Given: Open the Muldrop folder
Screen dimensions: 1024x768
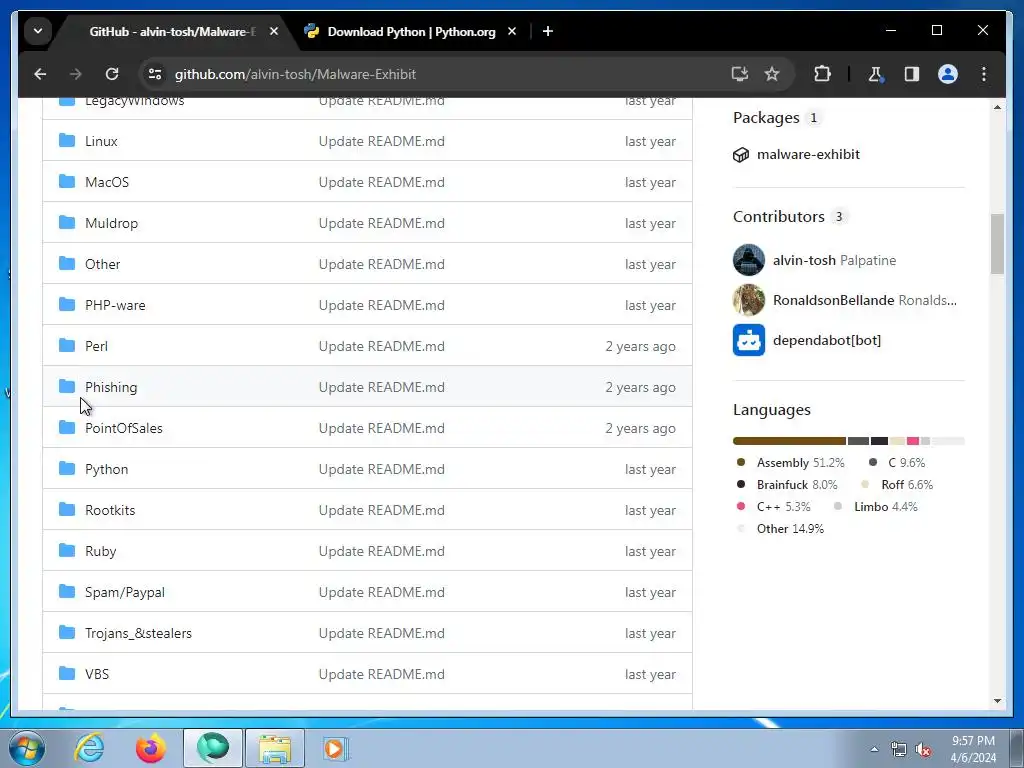Looking at the screenshot, I should (111, 223).
